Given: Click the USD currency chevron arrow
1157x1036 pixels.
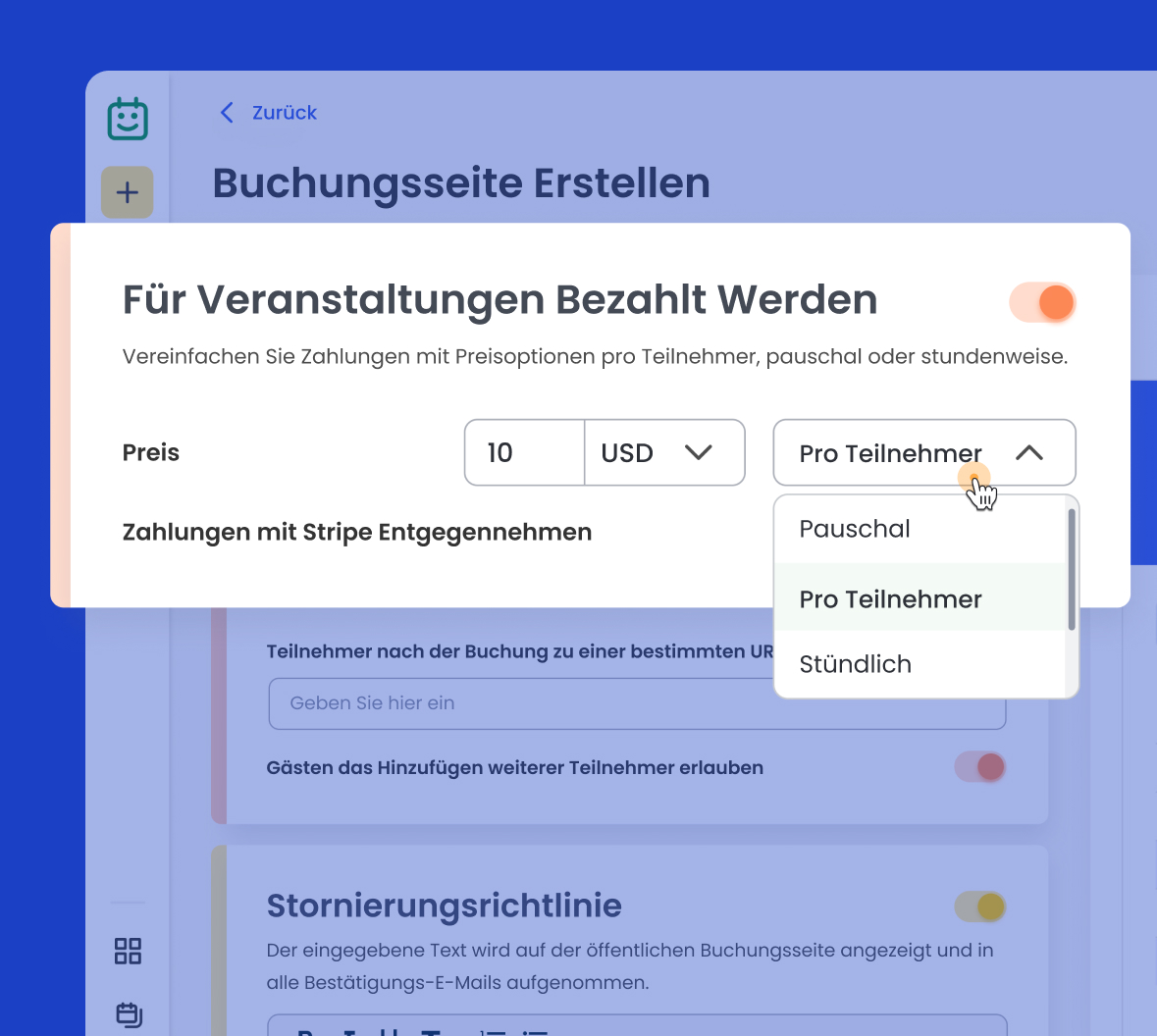Looking at the screenshot, I should (x=698, y=452).
